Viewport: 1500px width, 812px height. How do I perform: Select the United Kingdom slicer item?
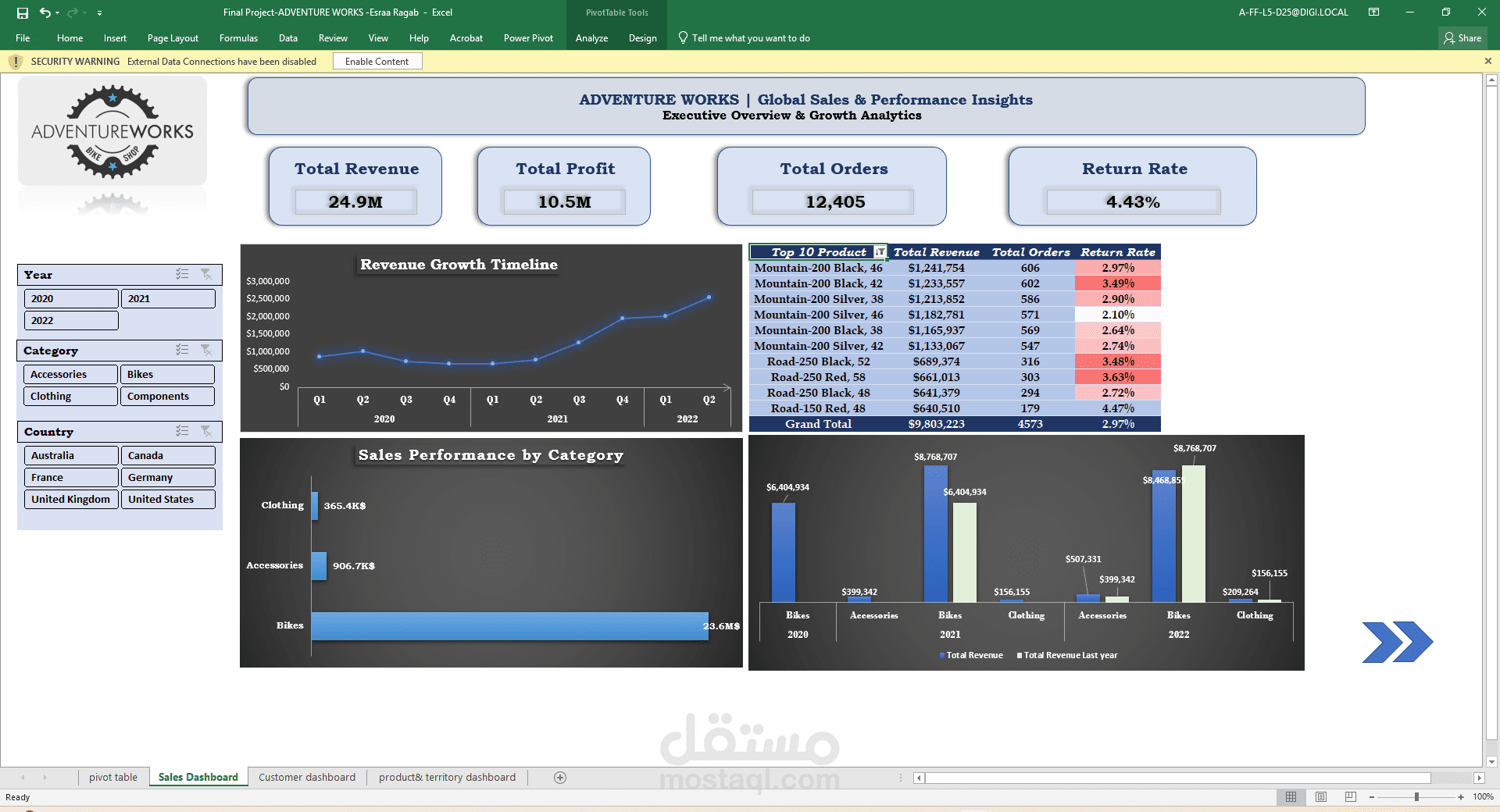tap(71, 499)
